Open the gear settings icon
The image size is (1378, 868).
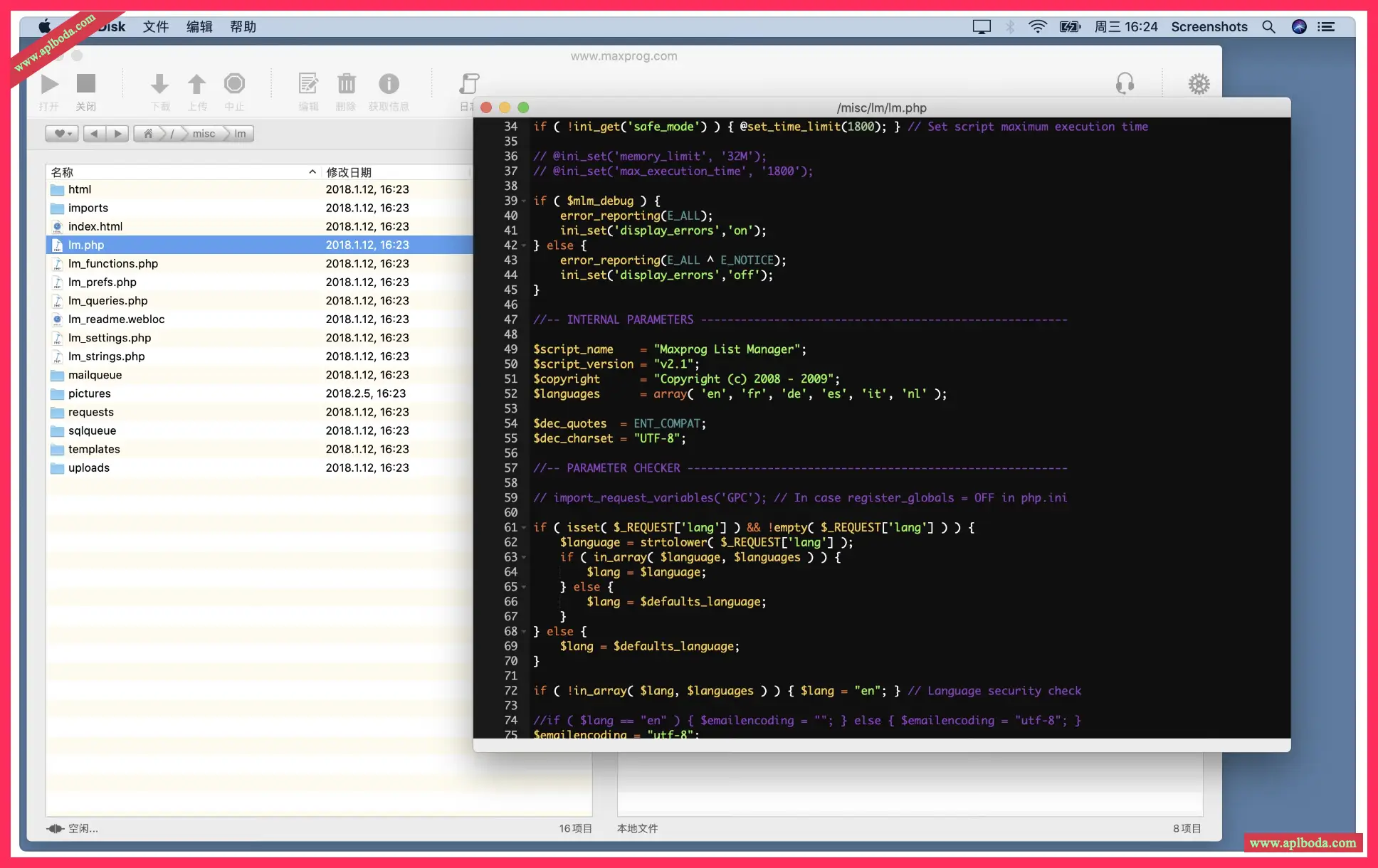1199,84
